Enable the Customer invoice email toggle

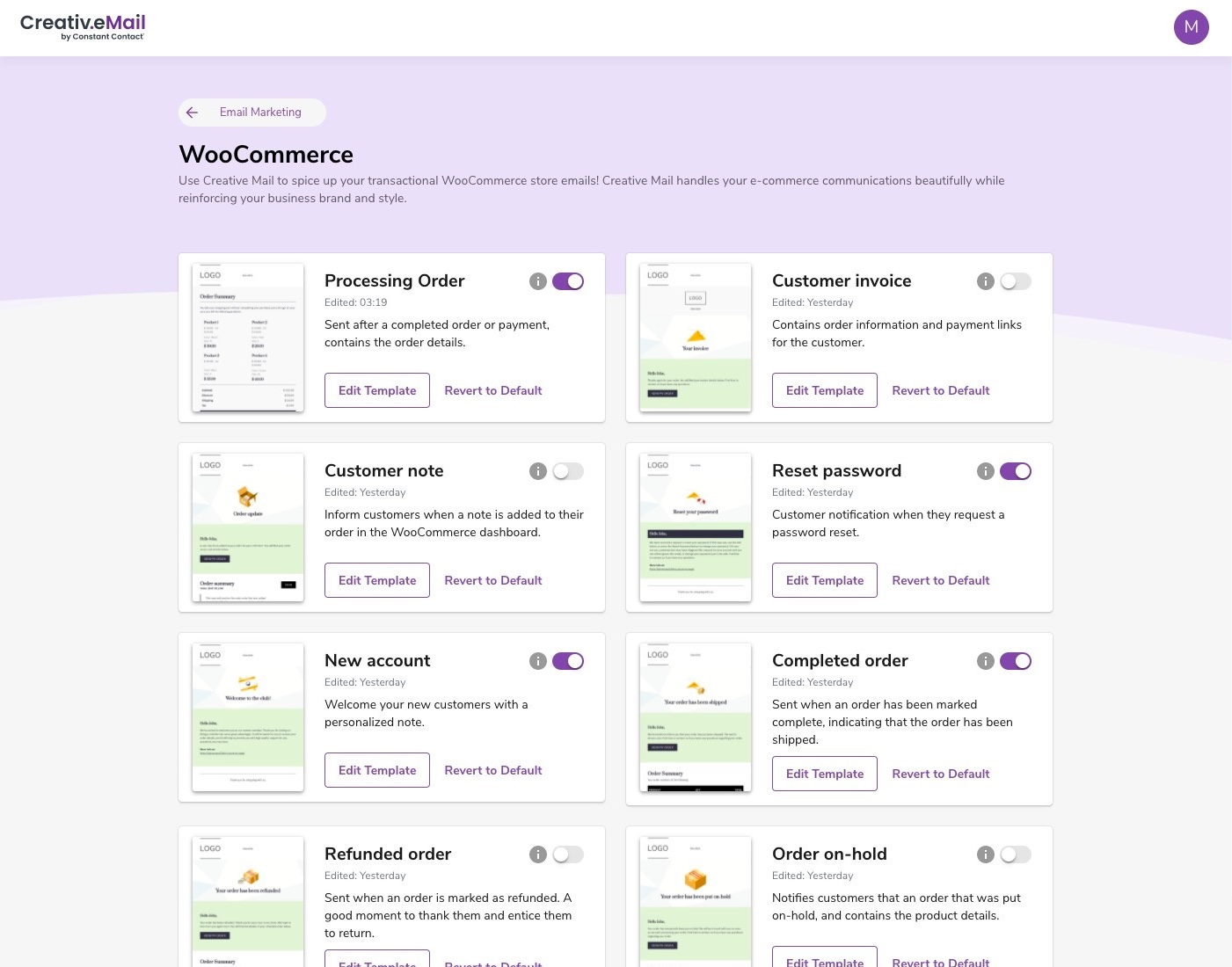click(1016, 281)
